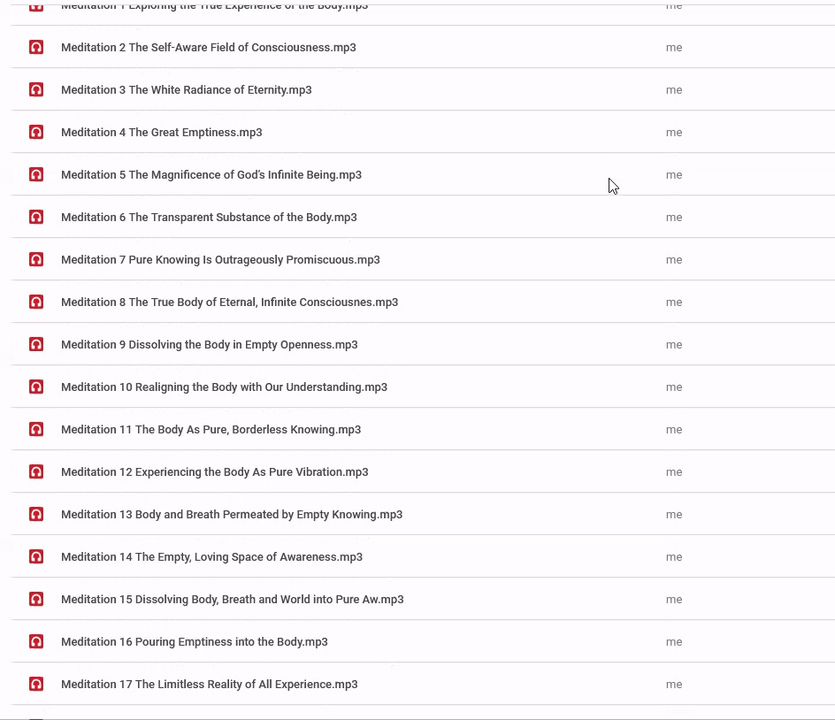This screenshot has width=835, height=720.
Task: Click the Meditation 6 audio file icon
Action: (36, 217)
